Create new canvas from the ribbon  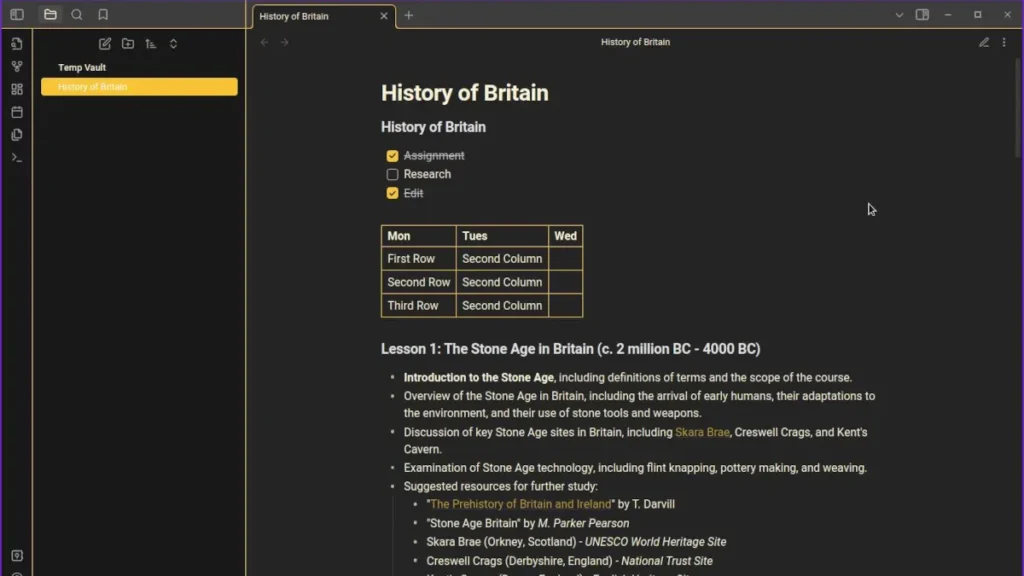pos(17,89)
